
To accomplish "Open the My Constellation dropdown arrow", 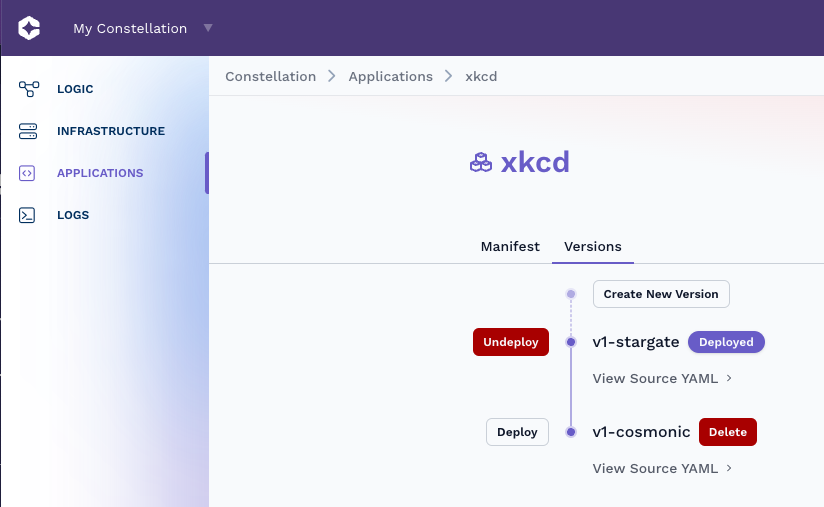I will 208,28.
